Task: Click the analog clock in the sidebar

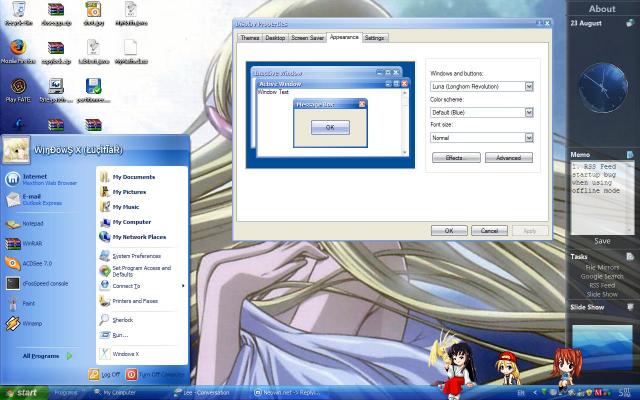Action: (603, 88)
